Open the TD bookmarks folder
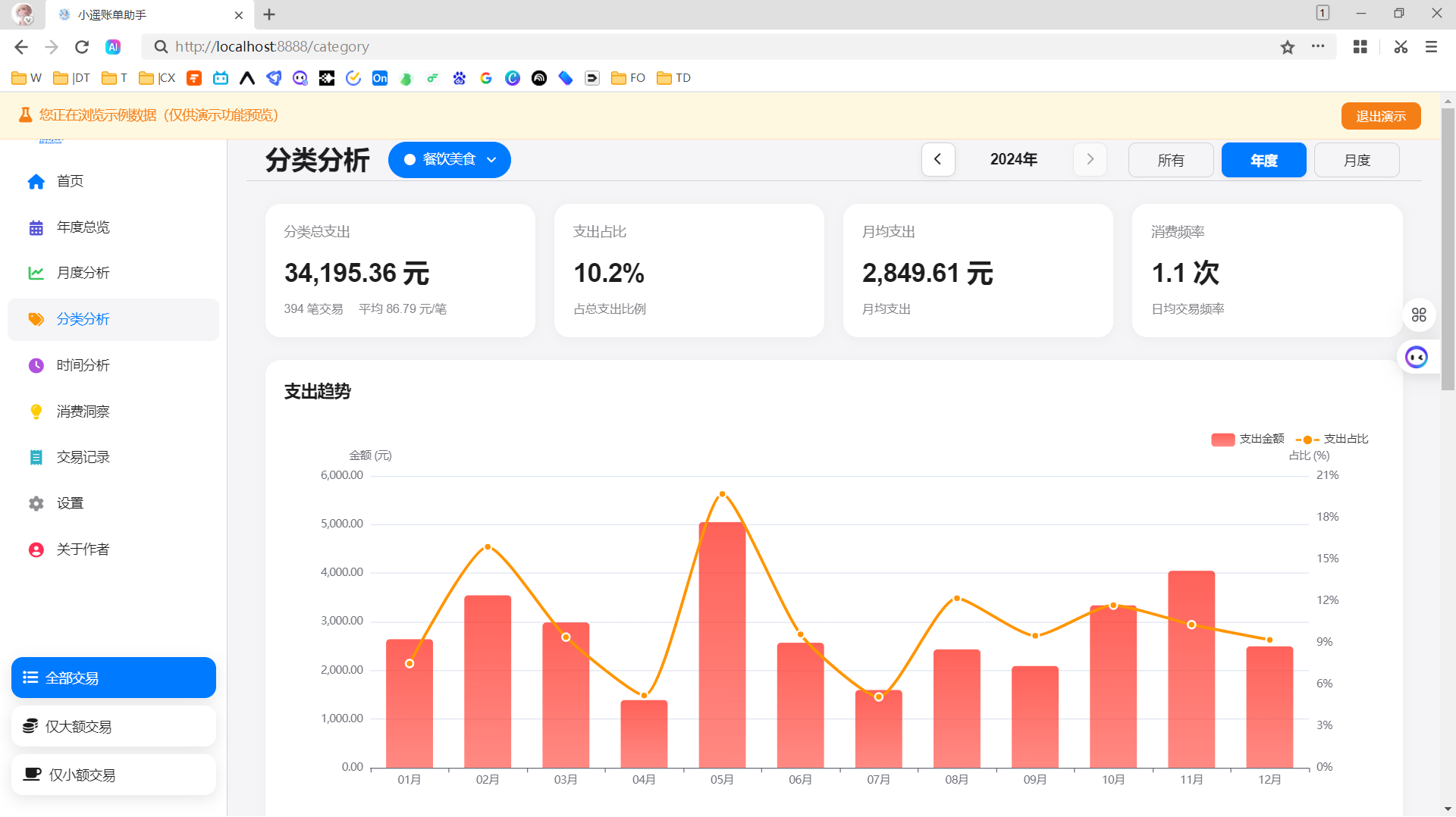The height and width of the screenshot is (817, 1456). click(x=673, y=78)
